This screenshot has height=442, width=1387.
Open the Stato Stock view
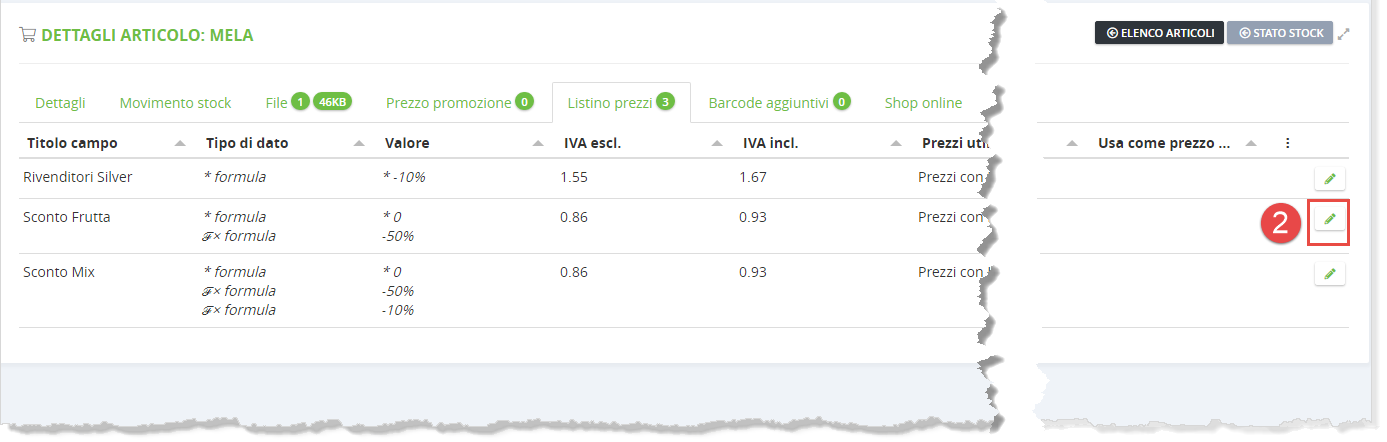[1280, 33]
